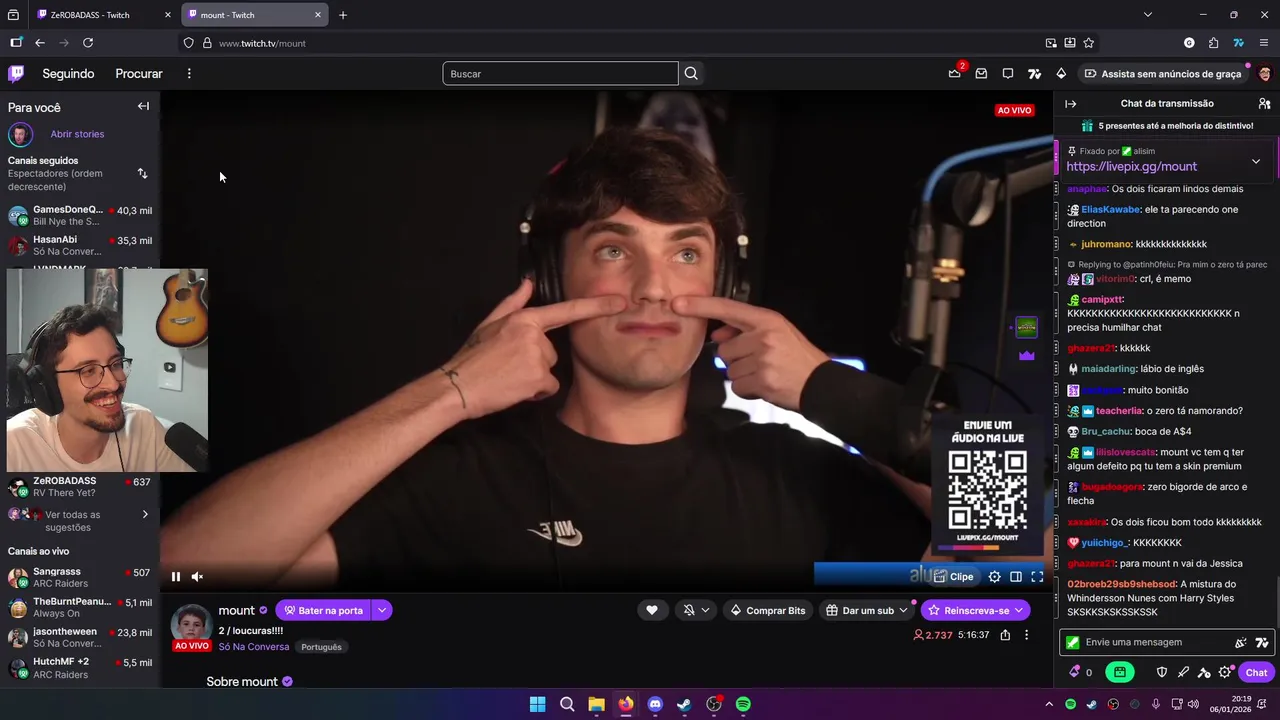1280x720 pixels.
Task: Sort followed channels with arrows icon
Action: pos(142,173)
